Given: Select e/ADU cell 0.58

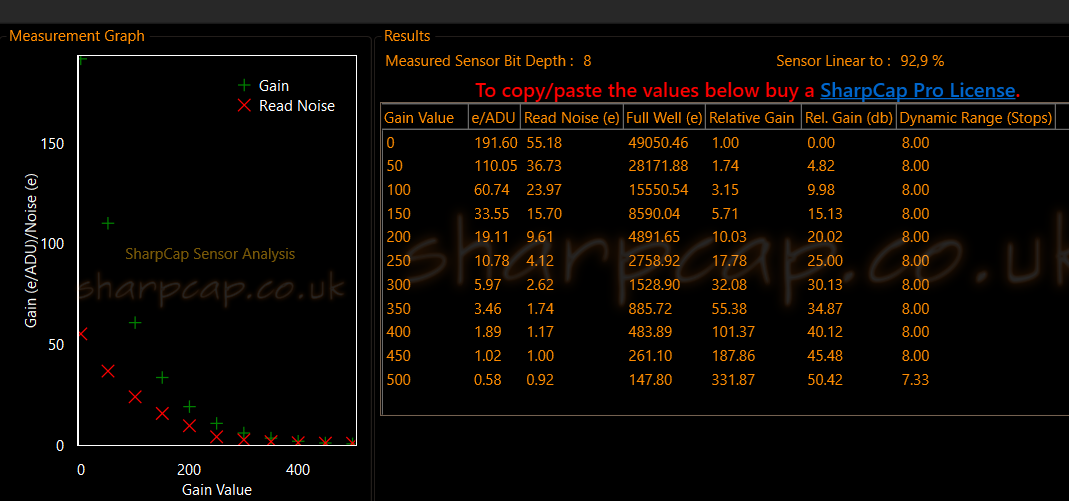Looking at the screenshot, I should (x=487, y=380).
